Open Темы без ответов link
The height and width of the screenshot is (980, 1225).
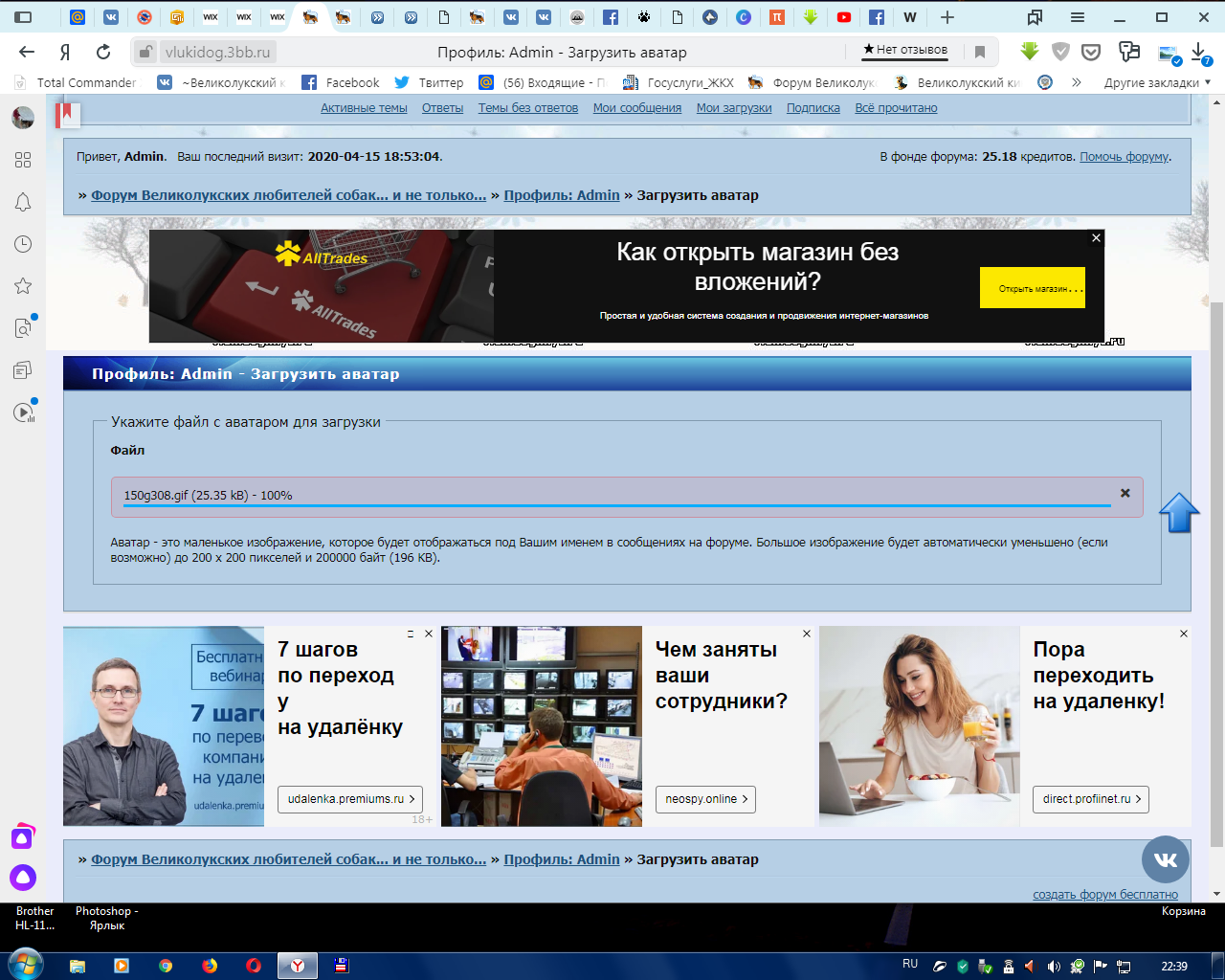528,108
